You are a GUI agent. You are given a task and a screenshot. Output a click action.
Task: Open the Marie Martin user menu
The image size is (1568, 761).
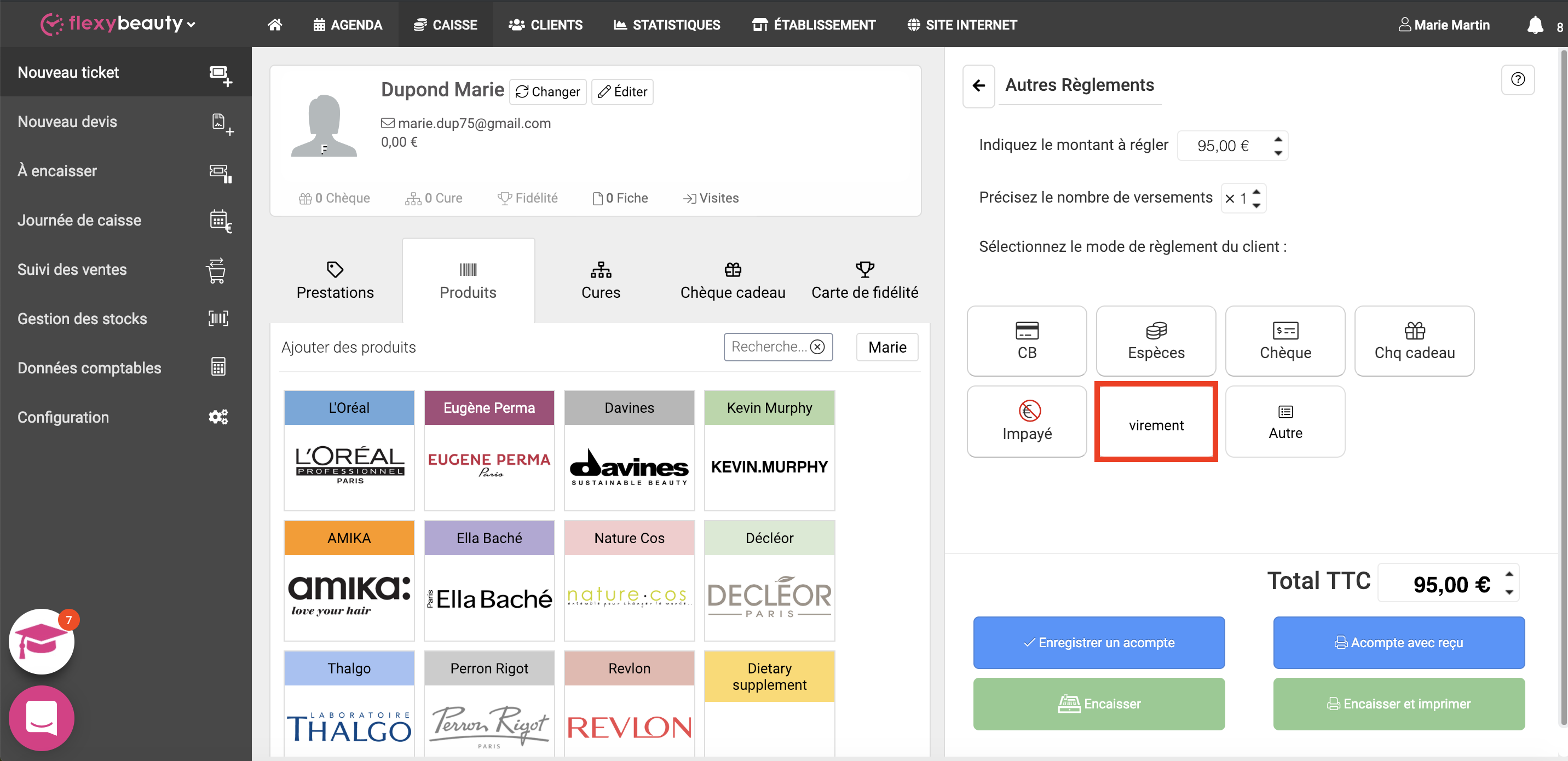coord(1443,25)
